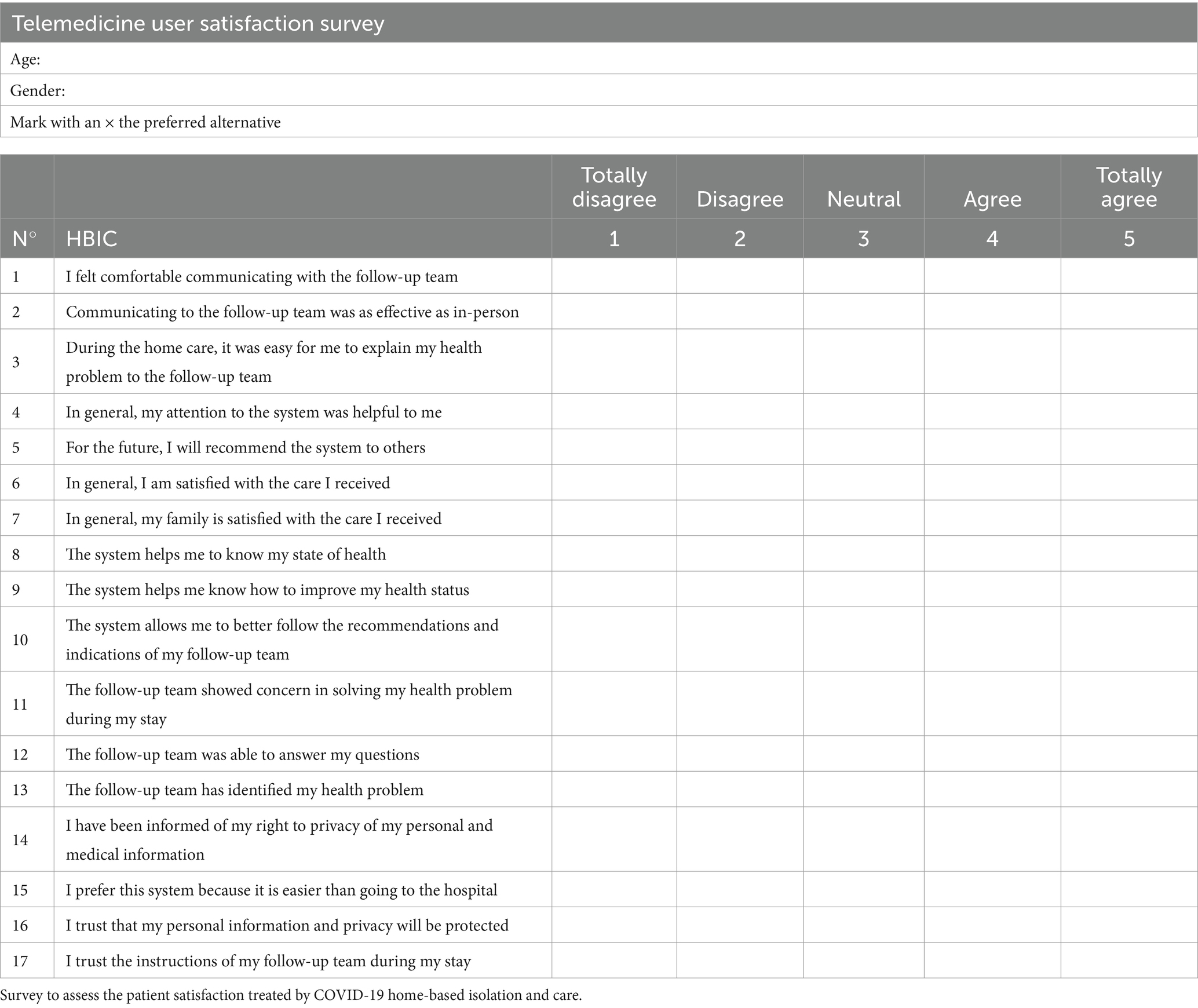The width and height of the screenshot is (1198, 1008).
Task: Select 'The system helps me to know my state of health'
Action: pyautogui.click(x=226, y=554)
